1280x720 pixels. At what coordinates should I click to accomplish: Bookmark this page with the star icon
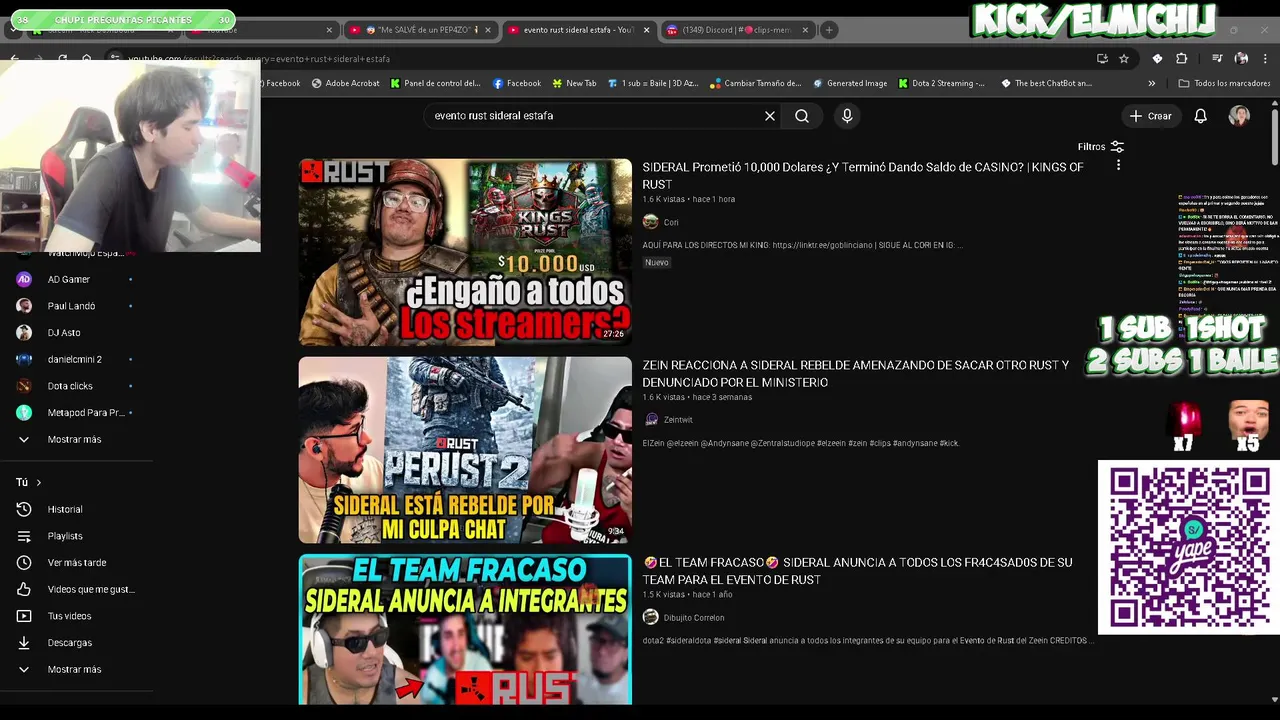(1124, 58)
